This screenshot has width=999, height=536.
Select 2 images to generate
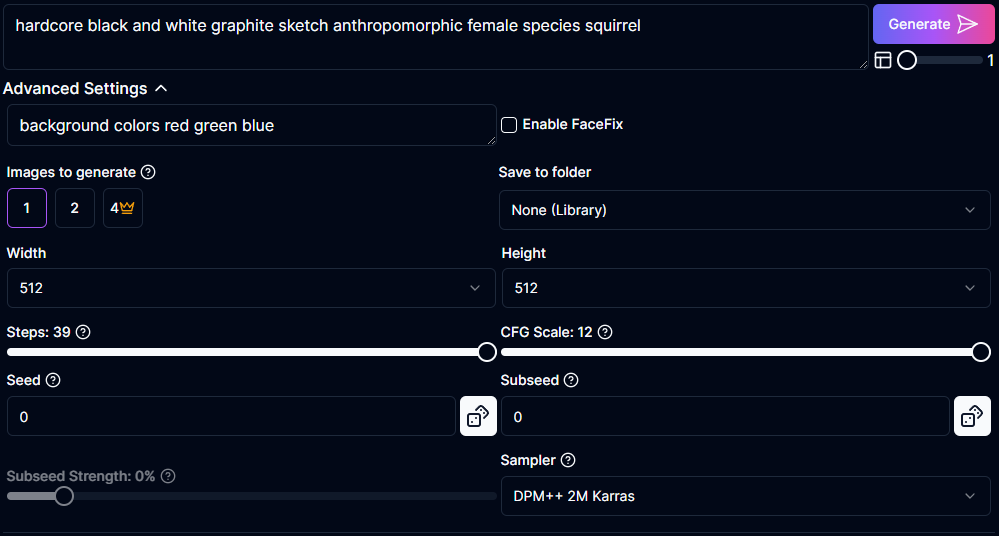(x=75, y=208)
